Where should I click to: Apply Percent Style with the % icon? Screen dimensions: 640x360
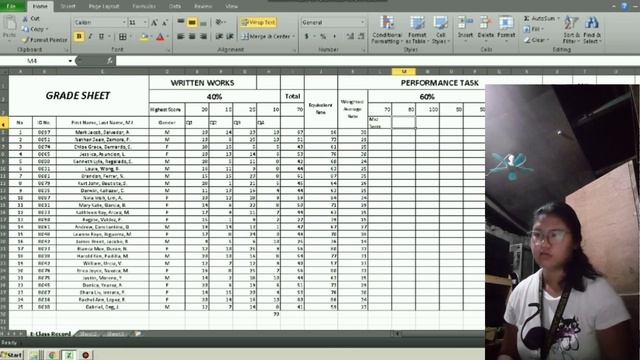(323, 36)
